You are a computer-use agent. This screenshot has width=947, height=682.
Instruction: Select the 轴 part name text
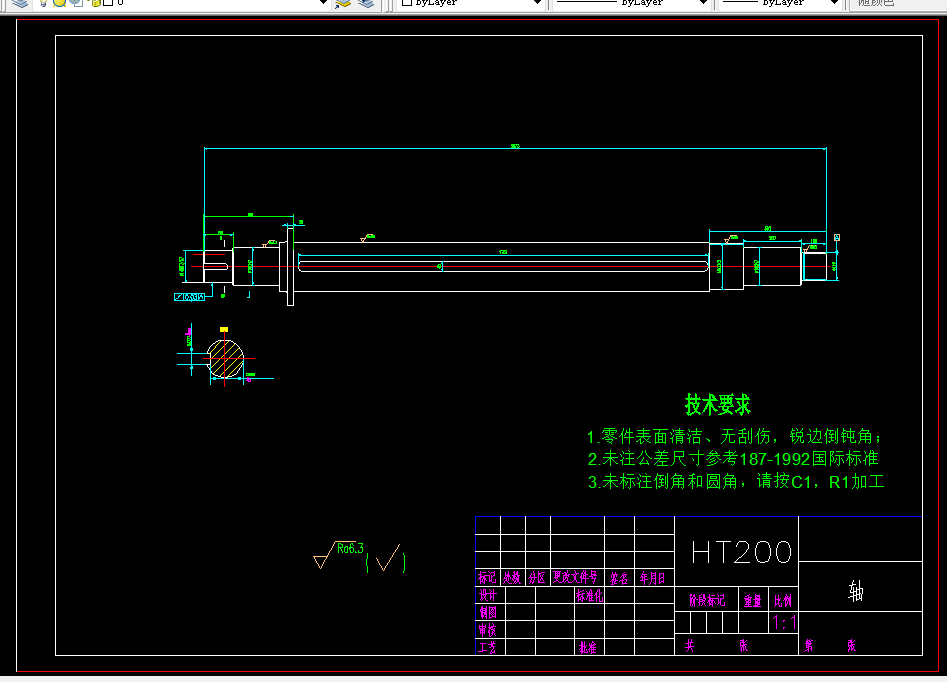click(x=856, y=591)
